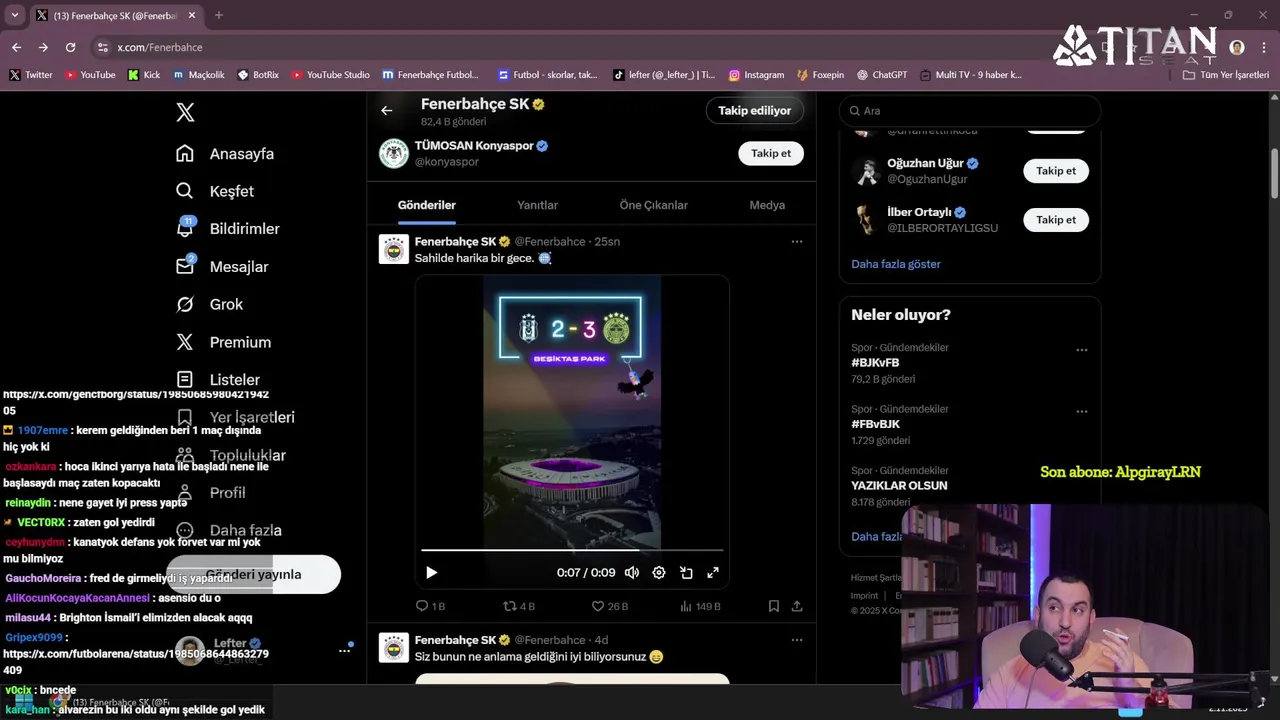Open Fenerbahçe SK avatar on 25sn post
Image resolution: width=1280 pixels, height=720 pixels.
coord(394,249)
